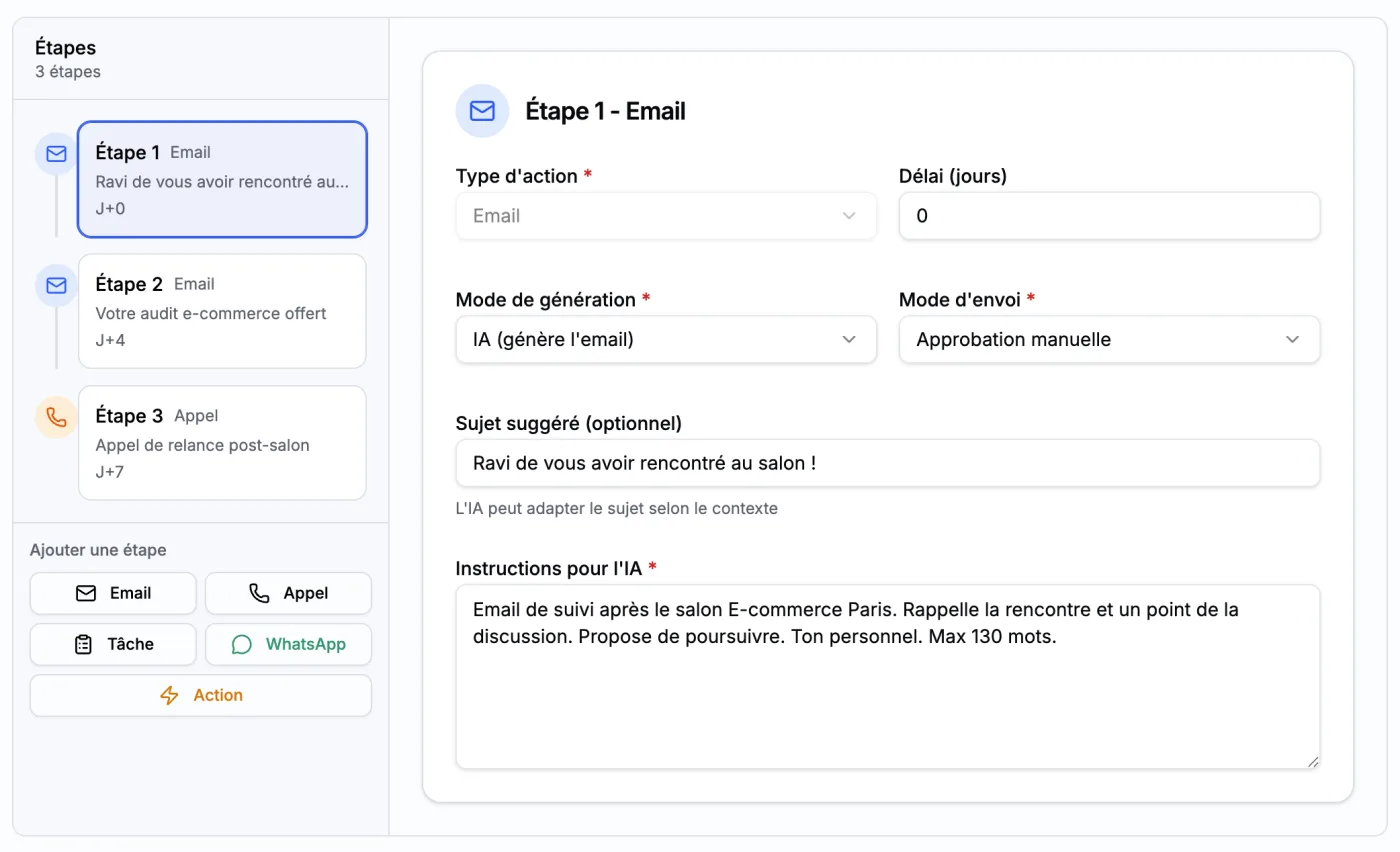This screenshot has width=1400, height=852.
Task: Click the large mail icon in the form header
Action: pos(483,110)
